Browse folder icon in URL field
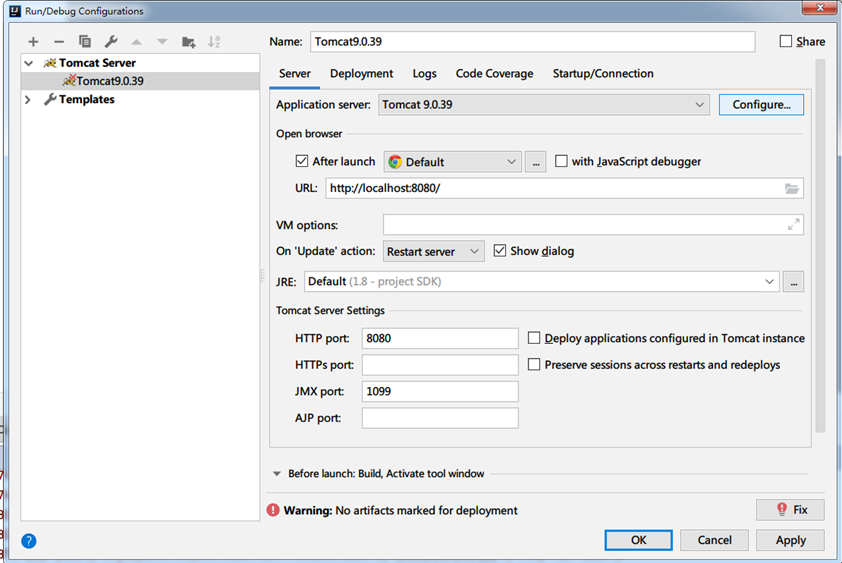The width and height of the screenshot is (842, 563). [792, 189]
